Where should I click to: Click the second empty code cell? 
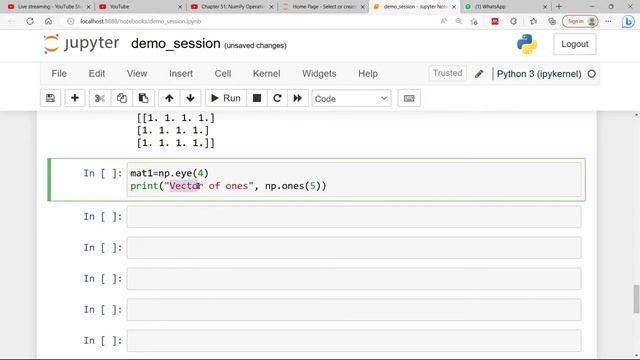click(x=354, y=248)
